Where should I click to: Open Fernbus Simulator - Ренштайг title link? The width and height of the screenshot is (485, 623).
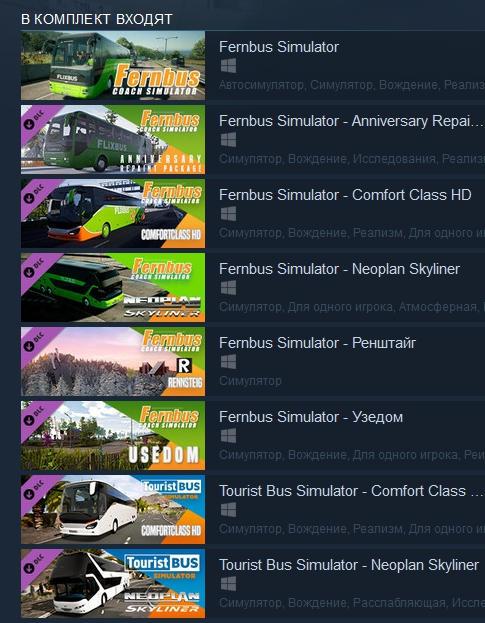pos(317,343)
